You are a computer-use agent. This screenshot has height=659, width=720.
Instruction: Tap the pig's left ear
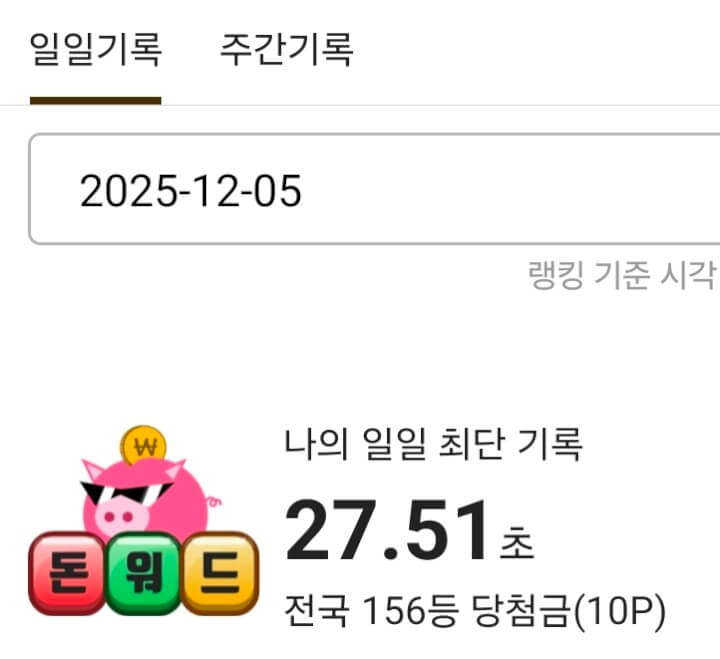point(93,470)
